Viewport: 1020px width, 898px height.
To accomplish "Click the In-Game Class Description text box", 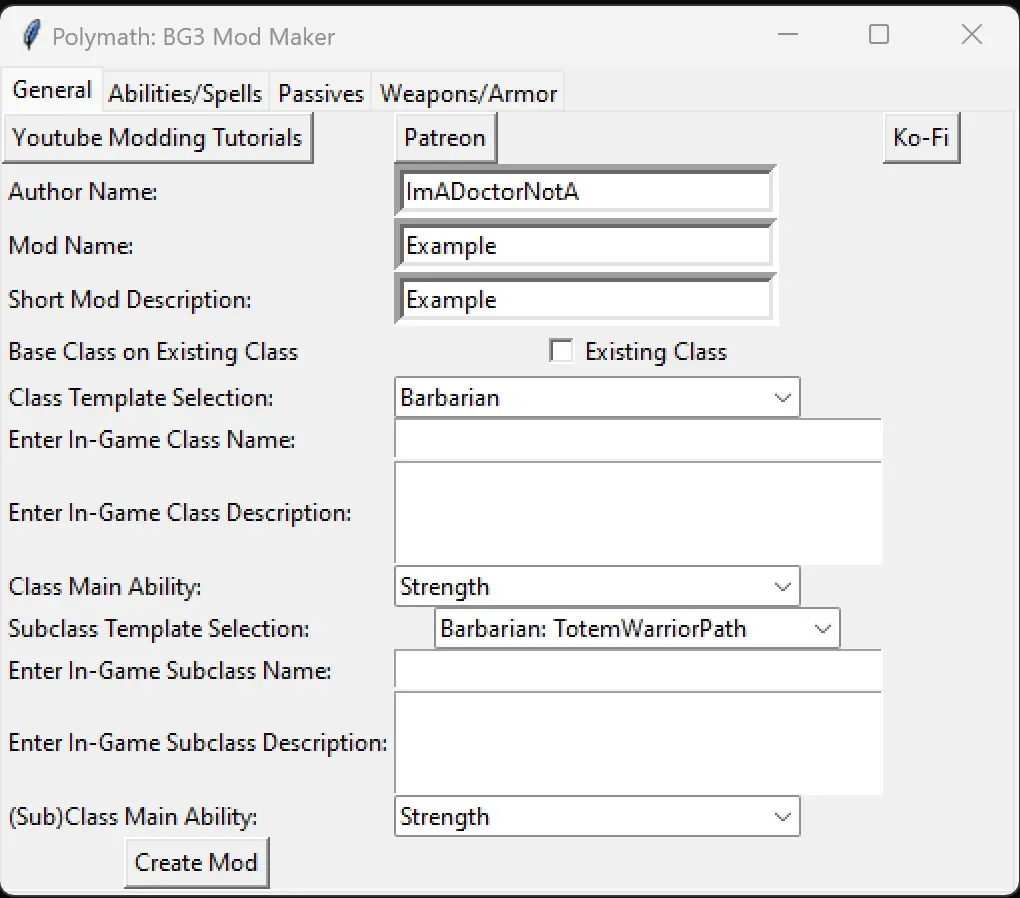I will click(x=638, y=513).
